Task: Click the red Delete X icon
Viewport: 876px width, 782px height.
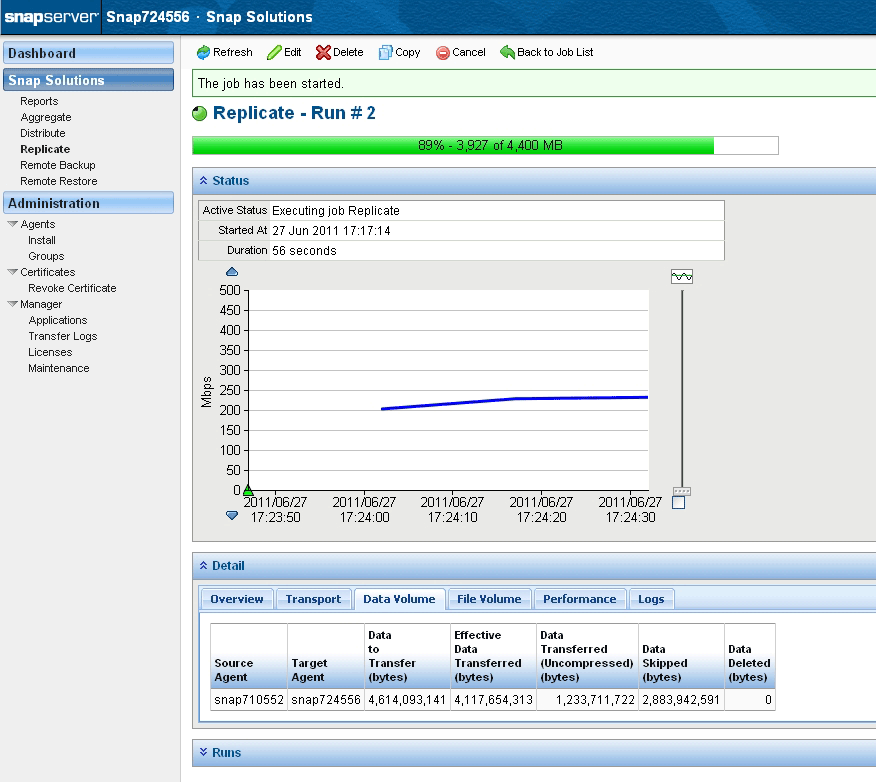Action: [x=323, y=53]
